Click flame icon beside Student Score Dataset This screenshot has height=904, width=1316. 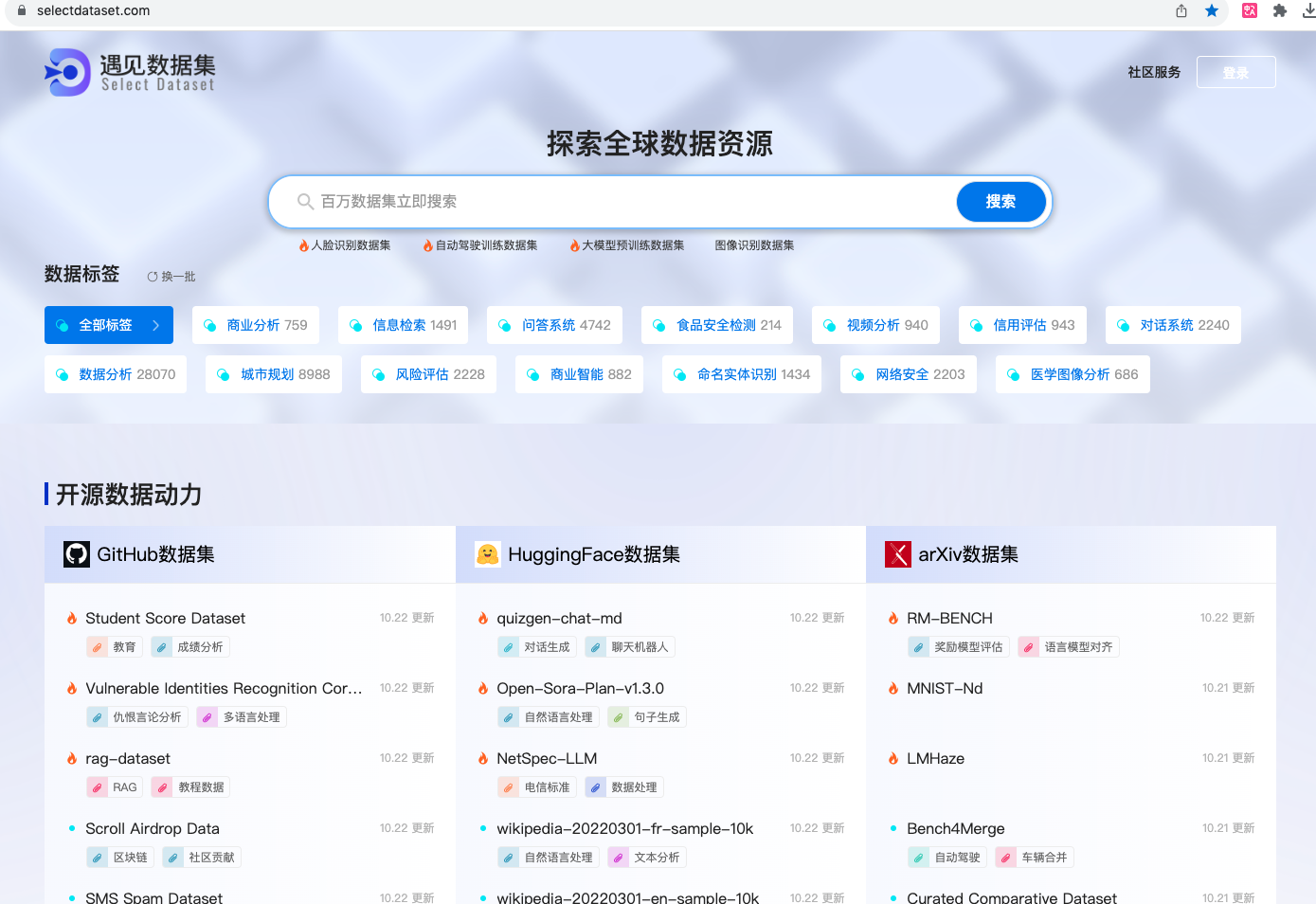(71, 618)
